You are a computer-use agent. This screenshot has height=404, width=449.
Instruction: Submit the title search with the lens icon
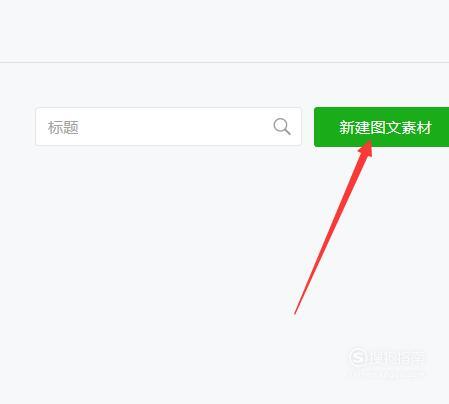(282, 127)
